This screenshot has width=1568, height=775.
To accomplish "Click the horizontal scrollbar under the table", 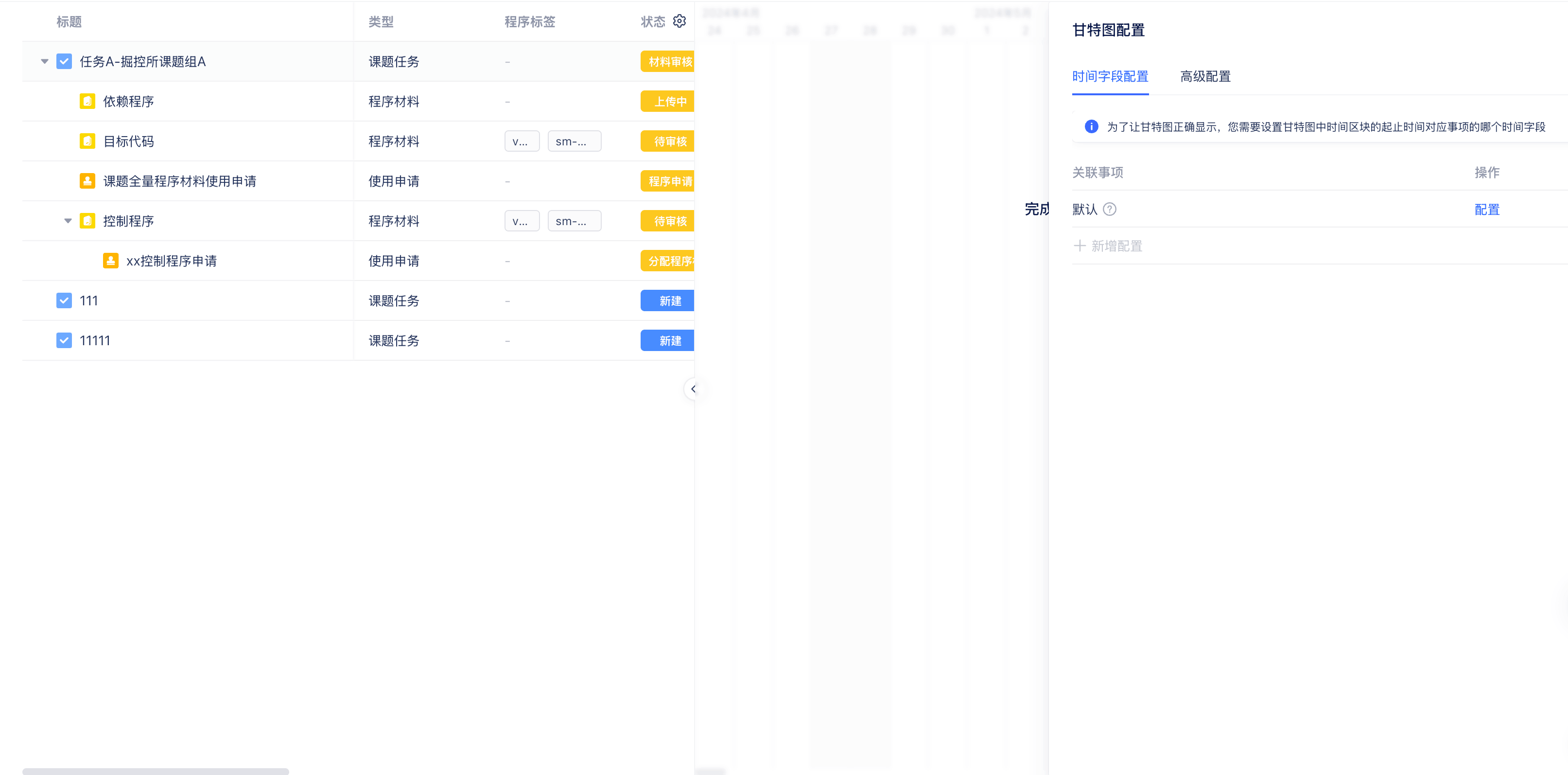I will (155, 771).
